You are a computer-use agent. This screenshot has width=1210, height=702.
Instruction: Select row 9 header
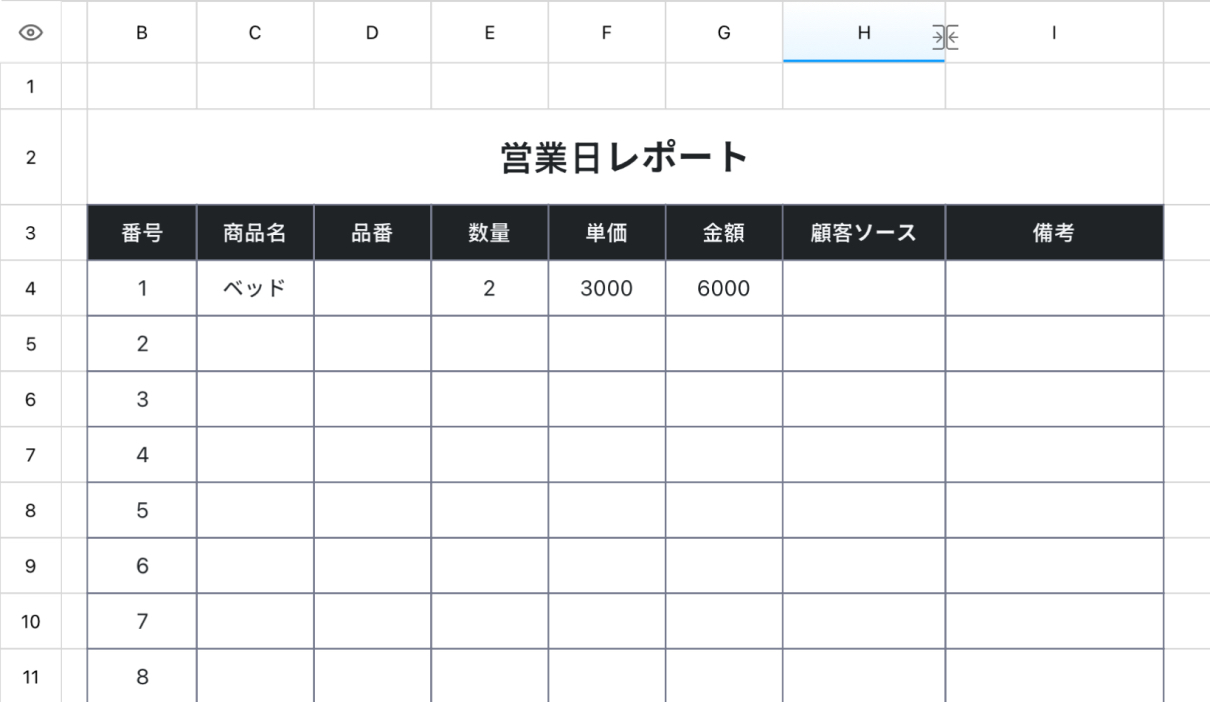(30, 566)
